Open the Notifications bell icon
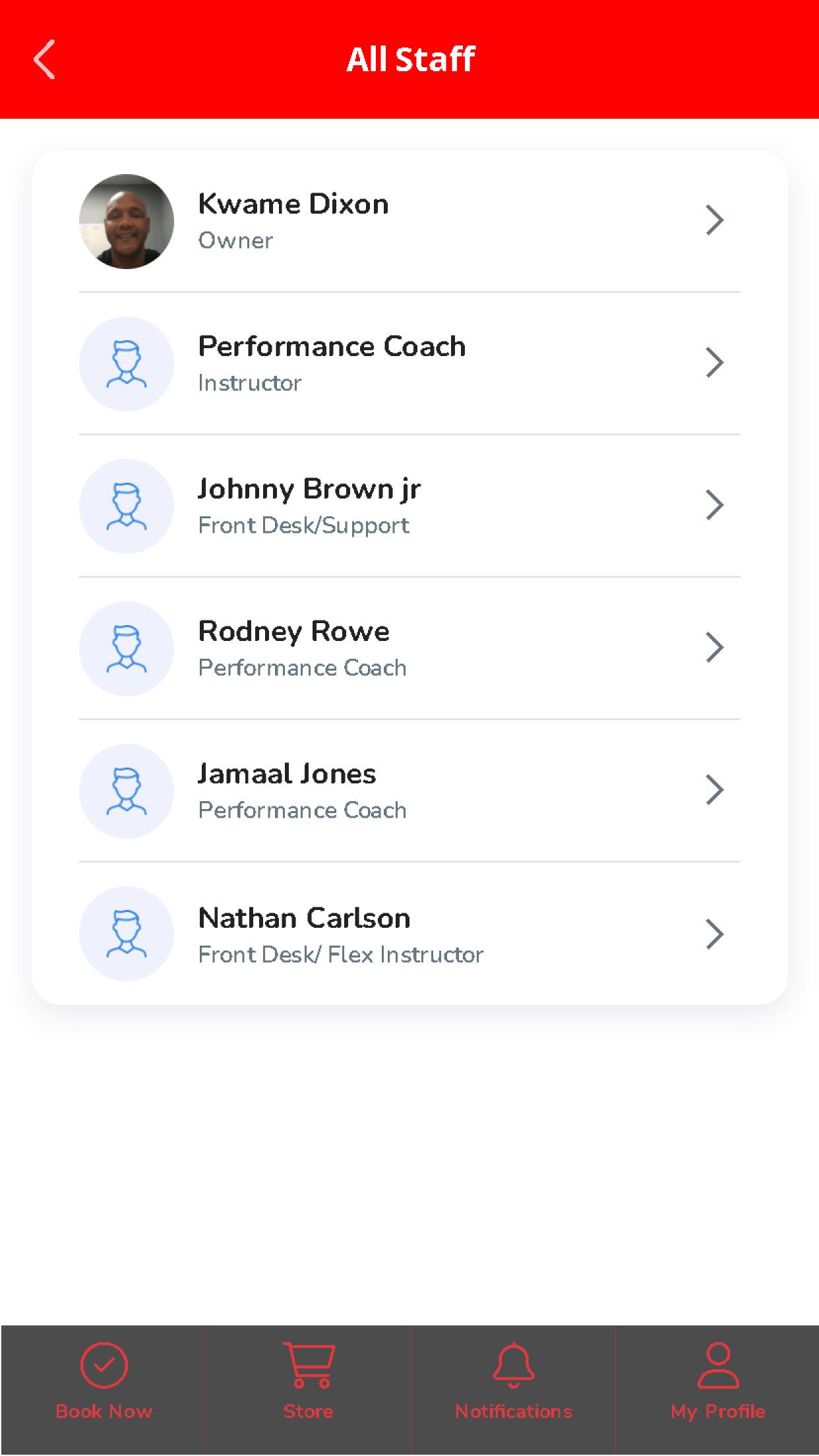 click(x=513, y=1365)
